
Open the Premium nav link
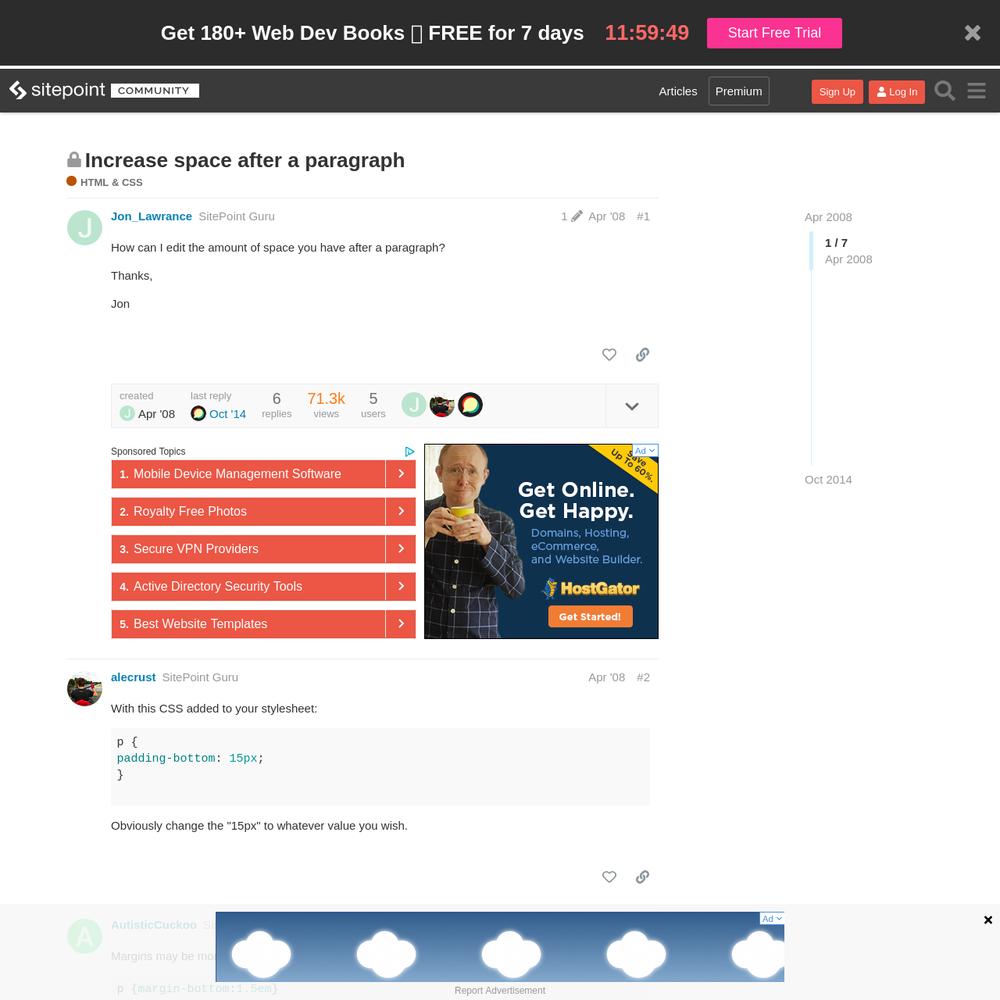[739, 91]
